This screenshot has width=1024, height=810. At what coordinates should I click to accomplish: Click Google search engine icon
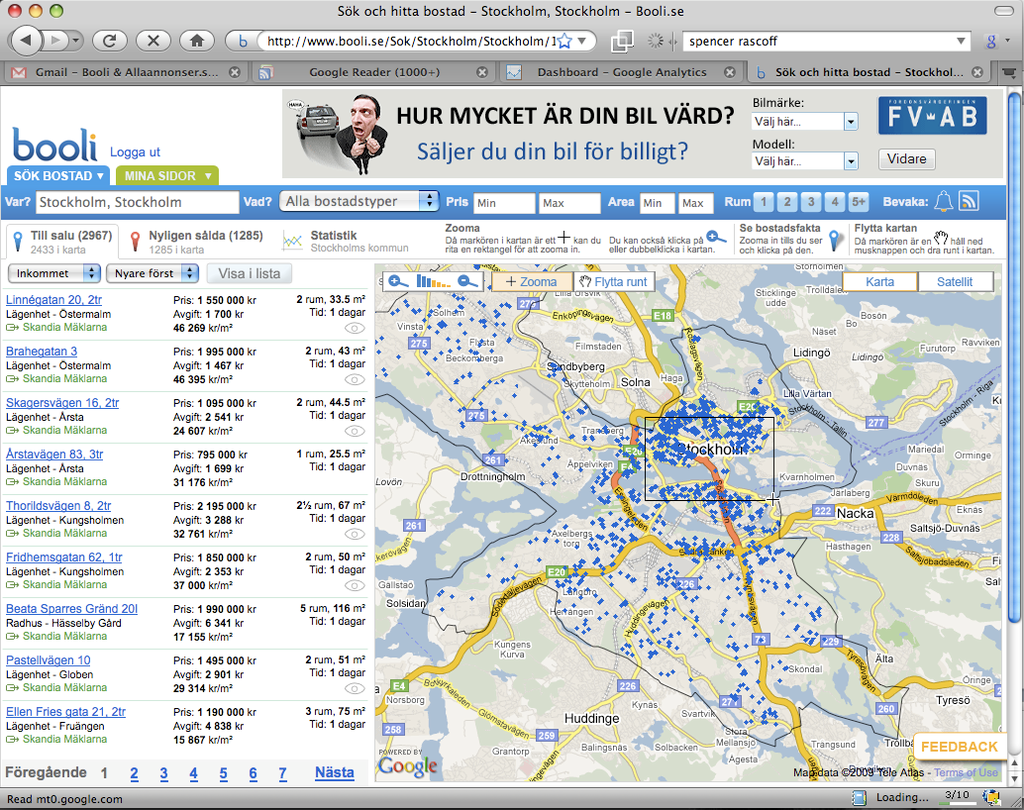pyautogui.click(x=991, y=41)
